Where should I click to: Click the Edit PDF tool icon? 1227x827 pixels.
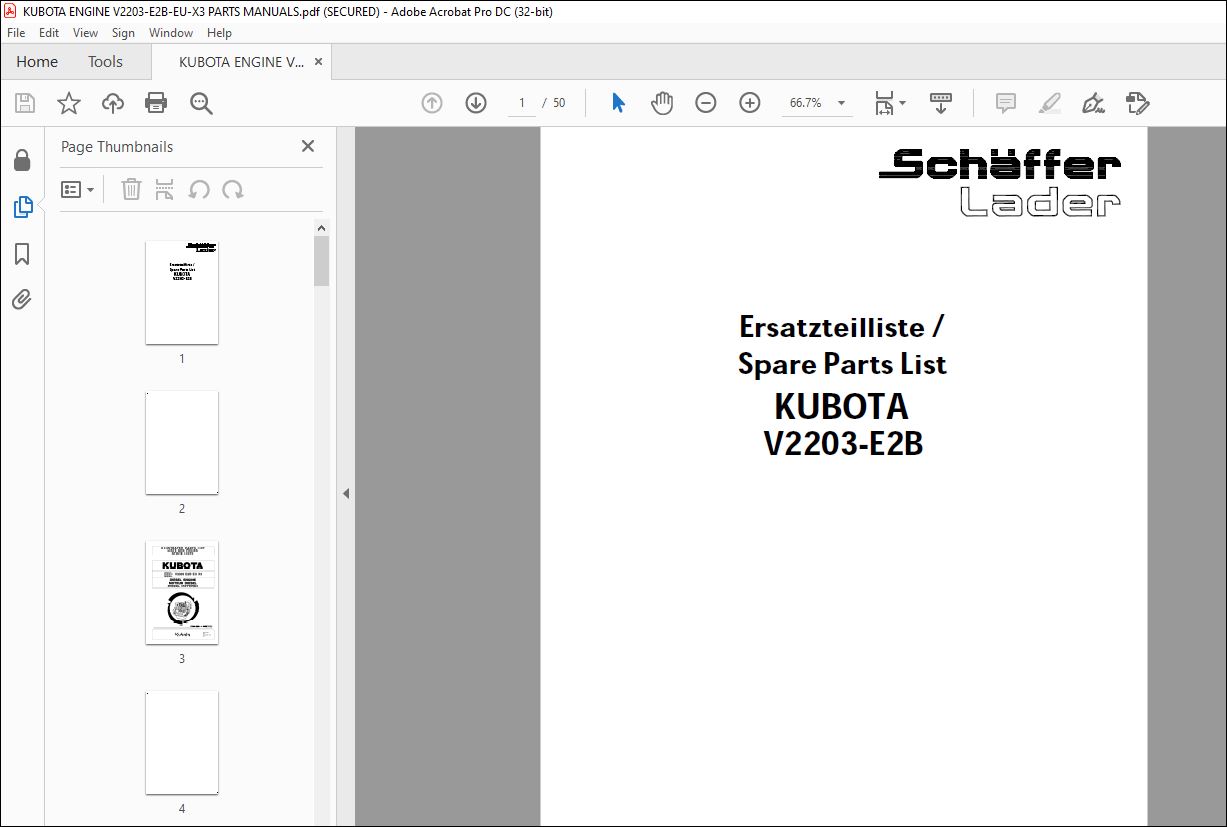pos(1138,103)
